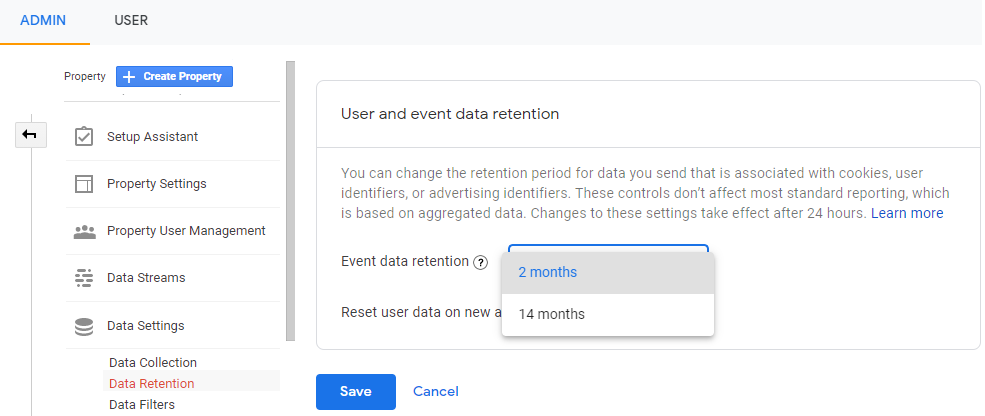Image resolution: width=985 pixels, height=416 pixels.
Task: Switch to the ADMIN tab
Action: 44,20
